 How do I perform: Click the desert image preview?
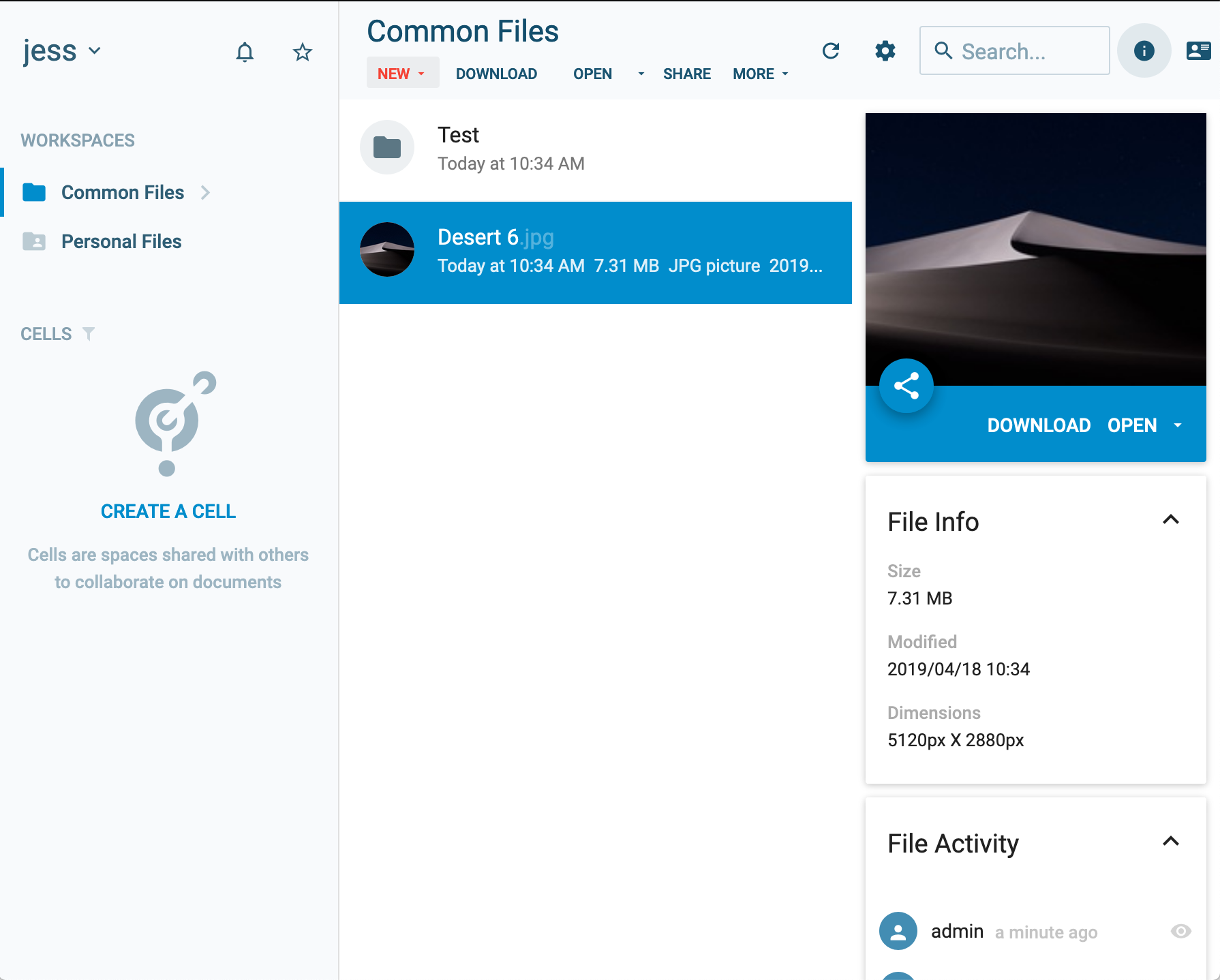[1035, 249]
